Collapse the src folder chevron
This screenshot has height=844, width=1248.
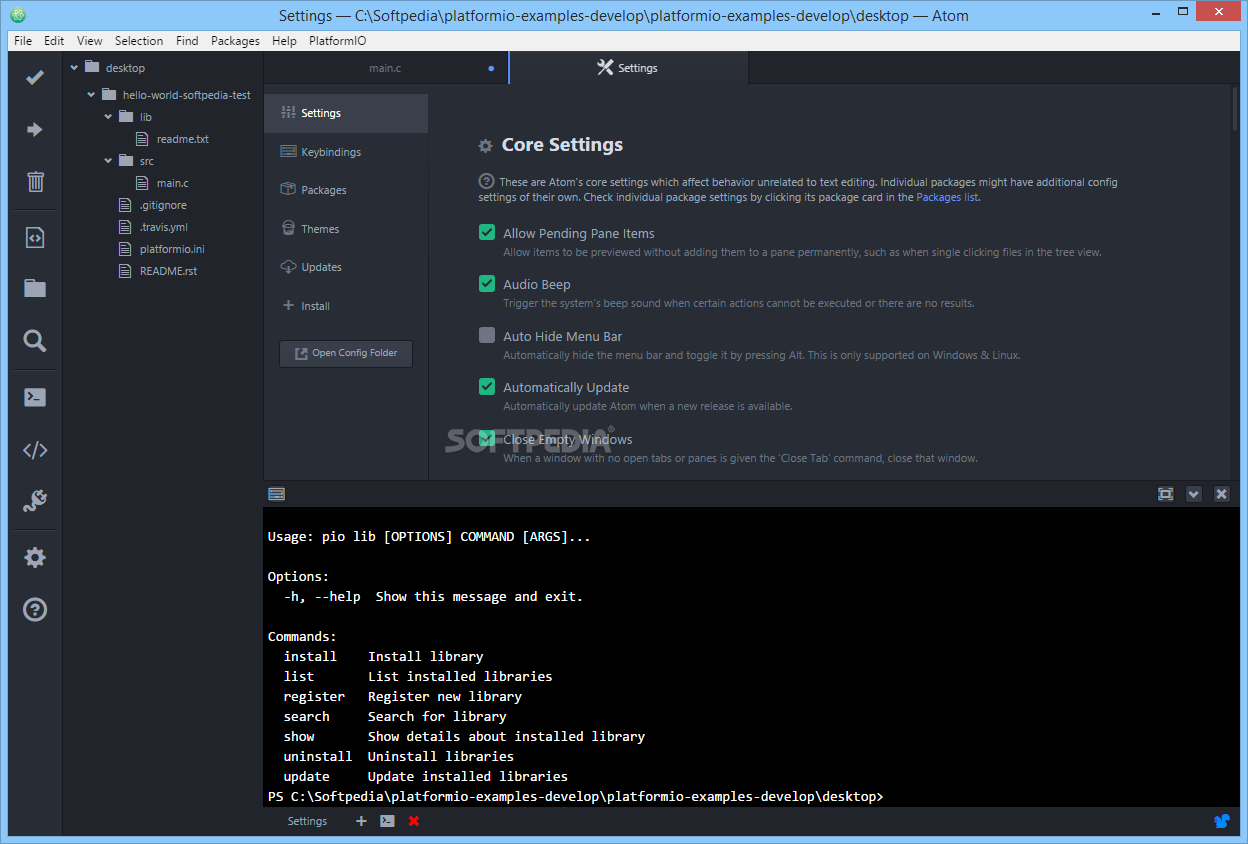108,161
